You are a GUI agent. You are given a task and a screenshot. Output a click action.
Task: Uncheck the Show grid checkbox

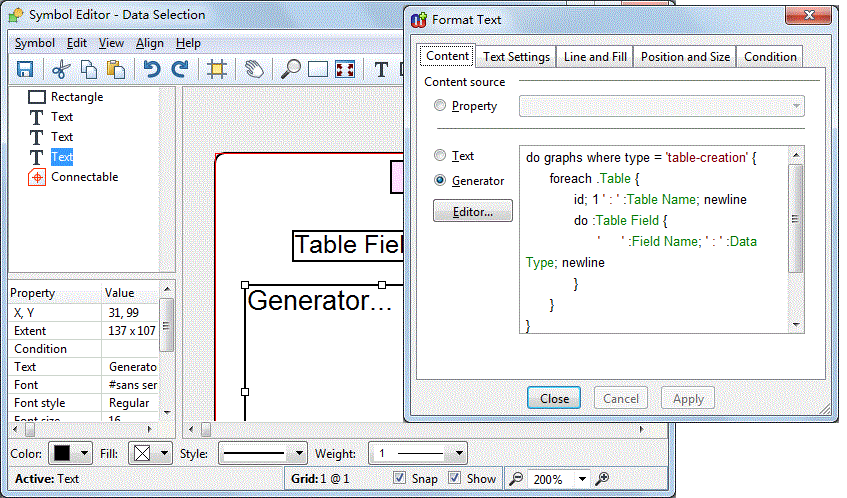455,478
